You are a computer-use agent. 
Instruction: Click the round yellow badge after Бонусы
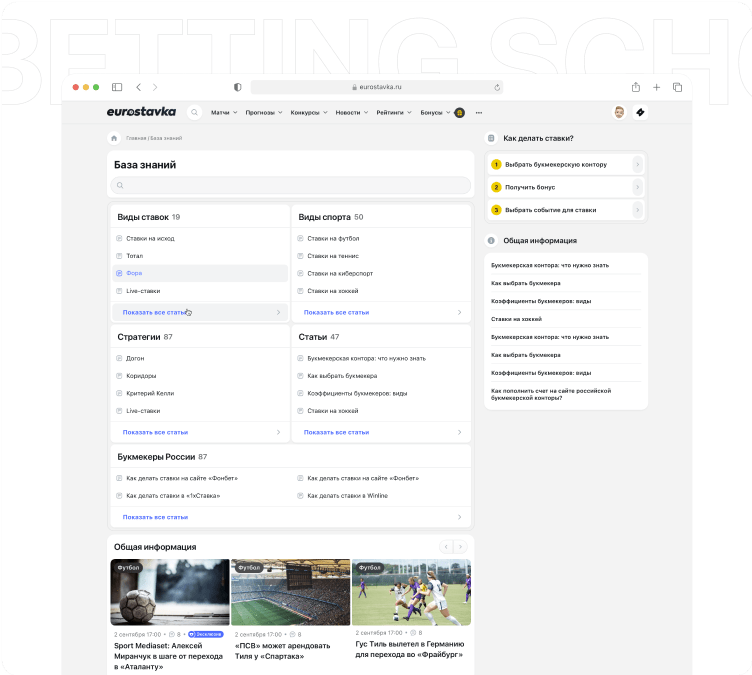[460, 113]
